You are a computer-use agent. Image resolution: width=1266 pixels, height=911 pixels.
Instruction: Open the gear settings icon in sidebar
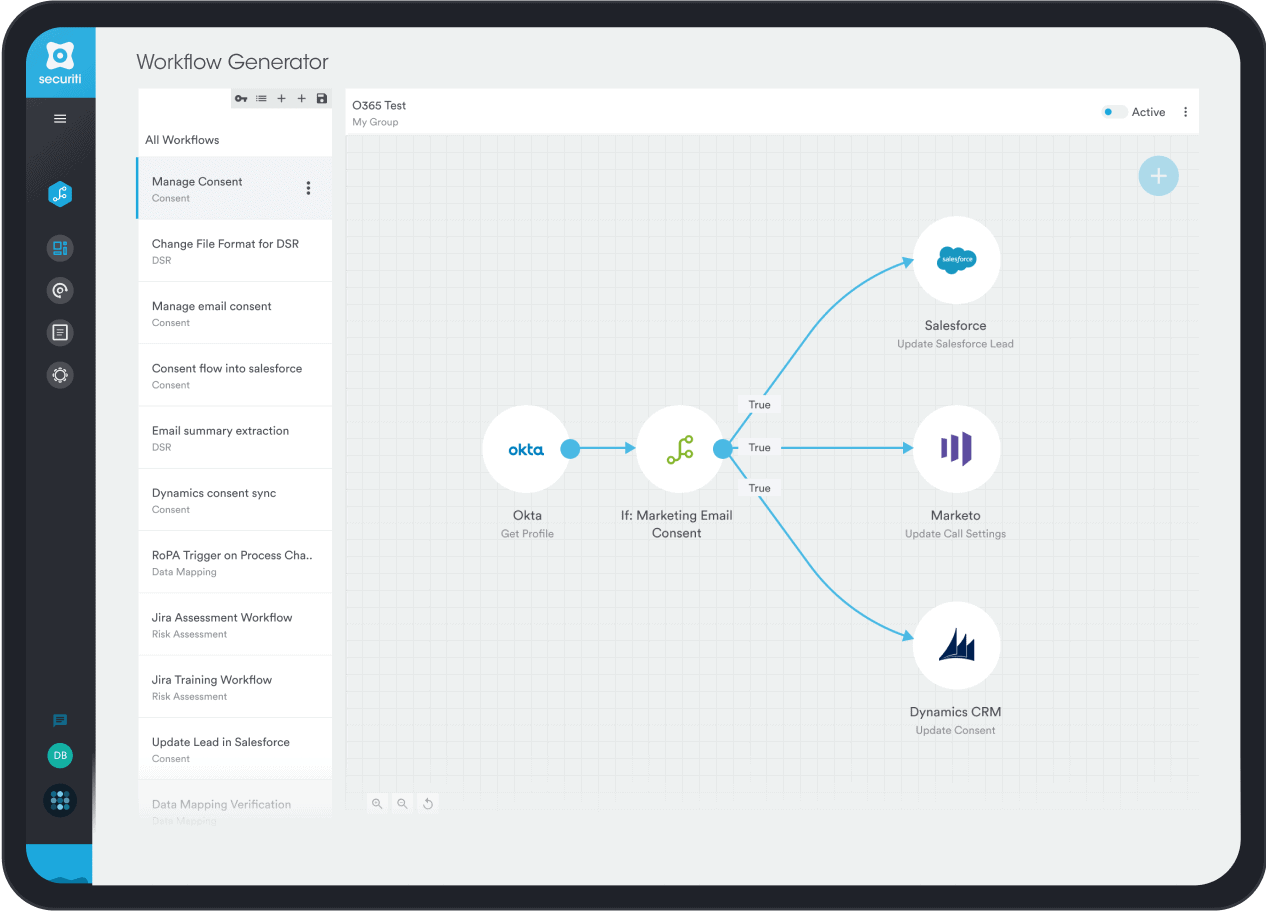60,375
